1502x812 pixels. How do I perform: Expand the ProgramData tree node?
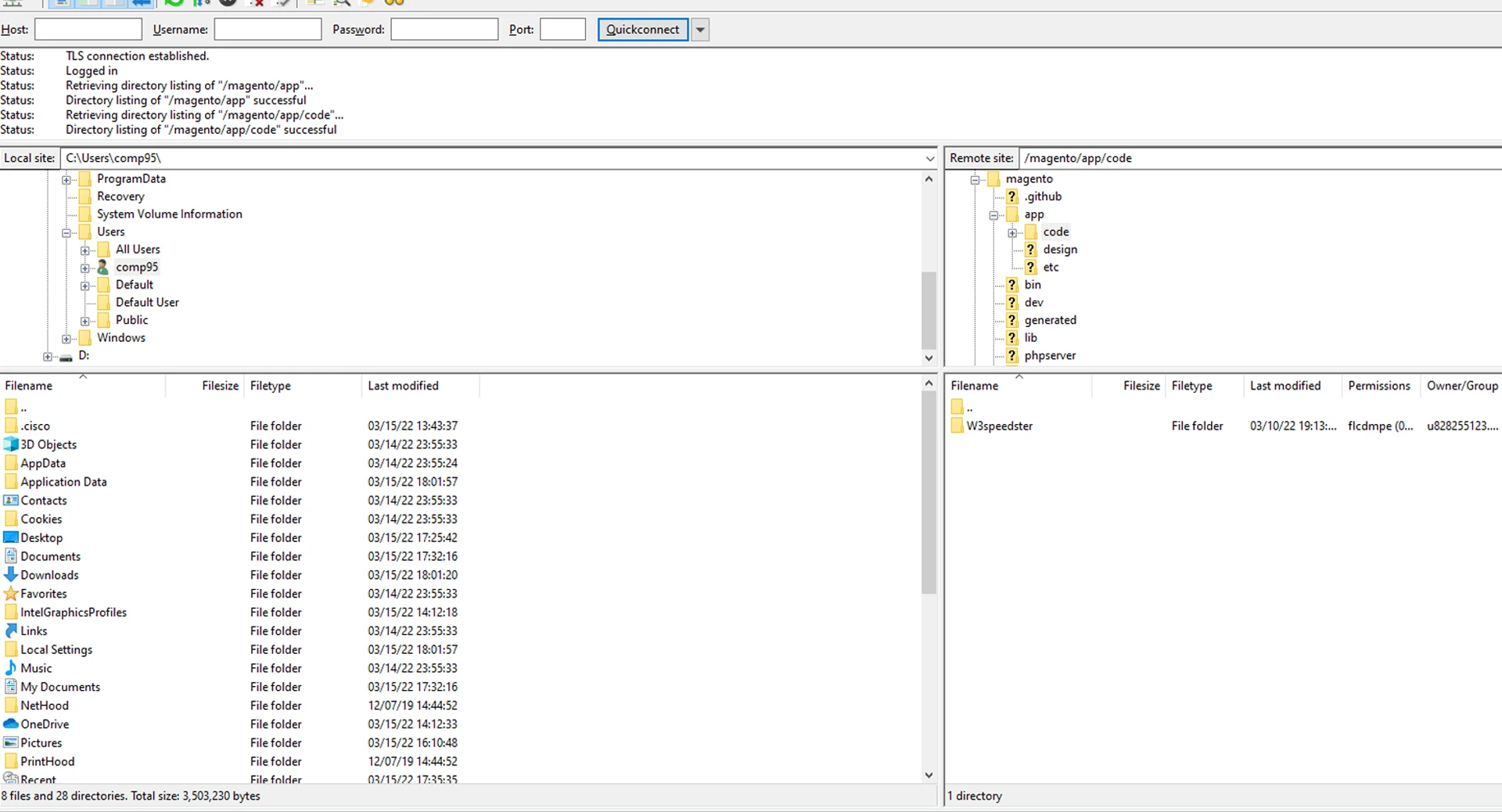coord(66,180)
